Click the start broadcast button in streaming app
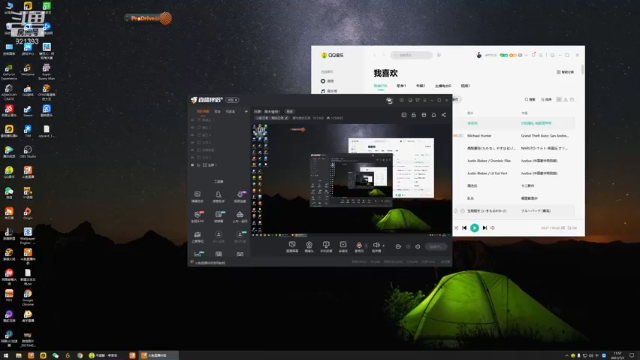 point(436,247)
